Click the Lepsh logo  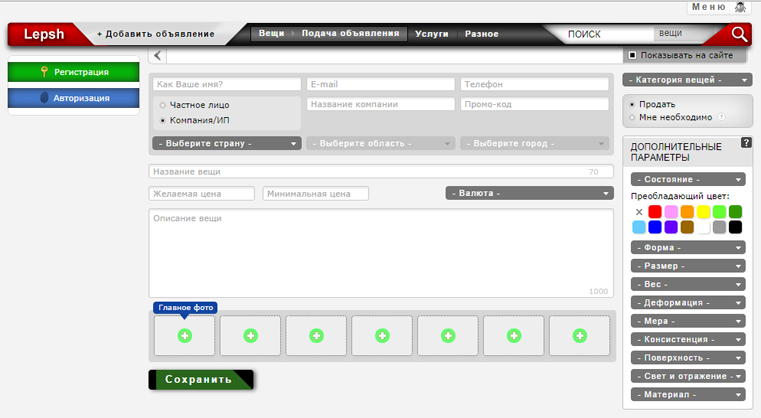(46, 34)
